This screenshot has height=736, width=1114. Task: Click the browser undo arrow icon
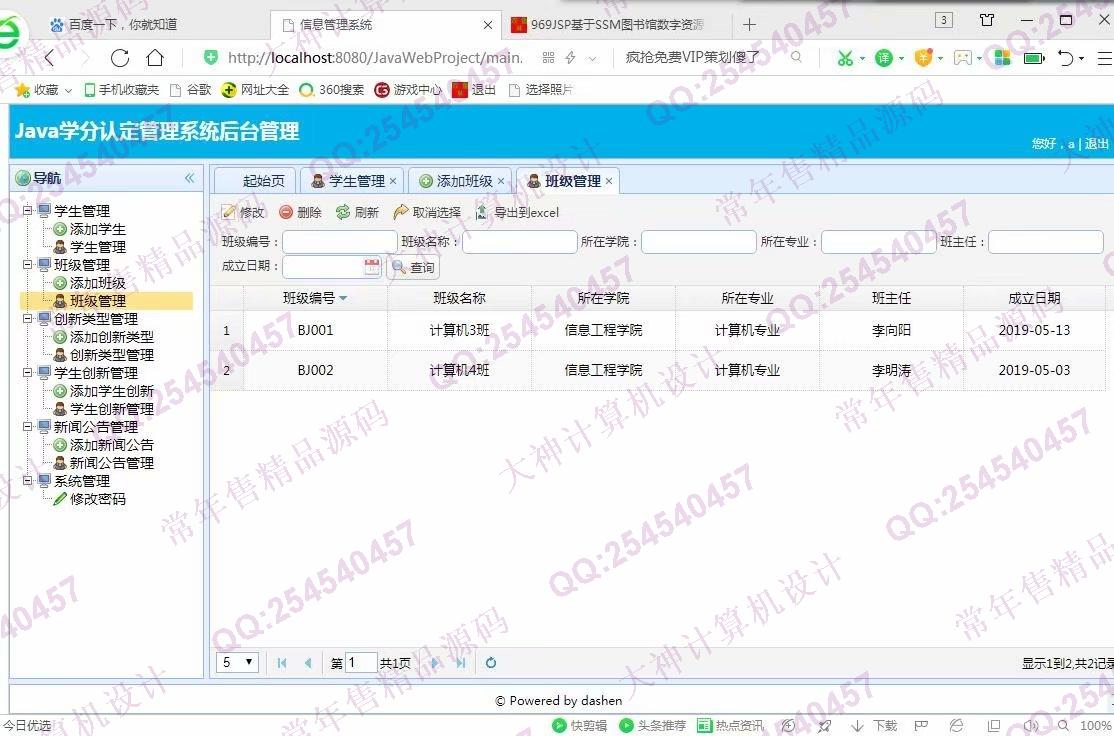1065,58
